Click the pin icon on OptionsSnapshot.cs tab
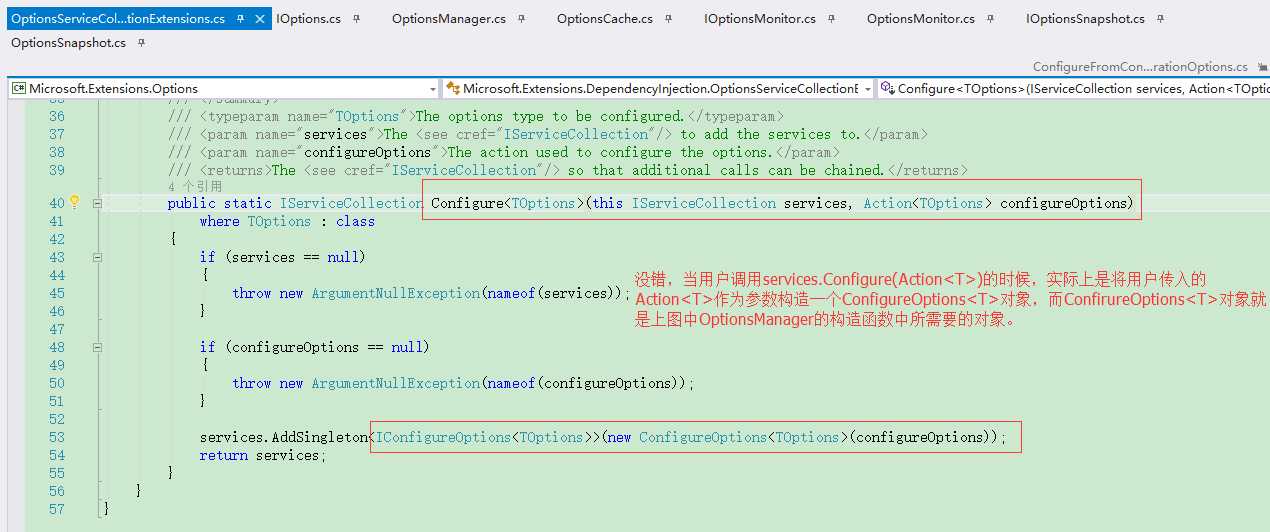Image resolution: width=1270 pixels, height=532 pixels. [142, 43]
